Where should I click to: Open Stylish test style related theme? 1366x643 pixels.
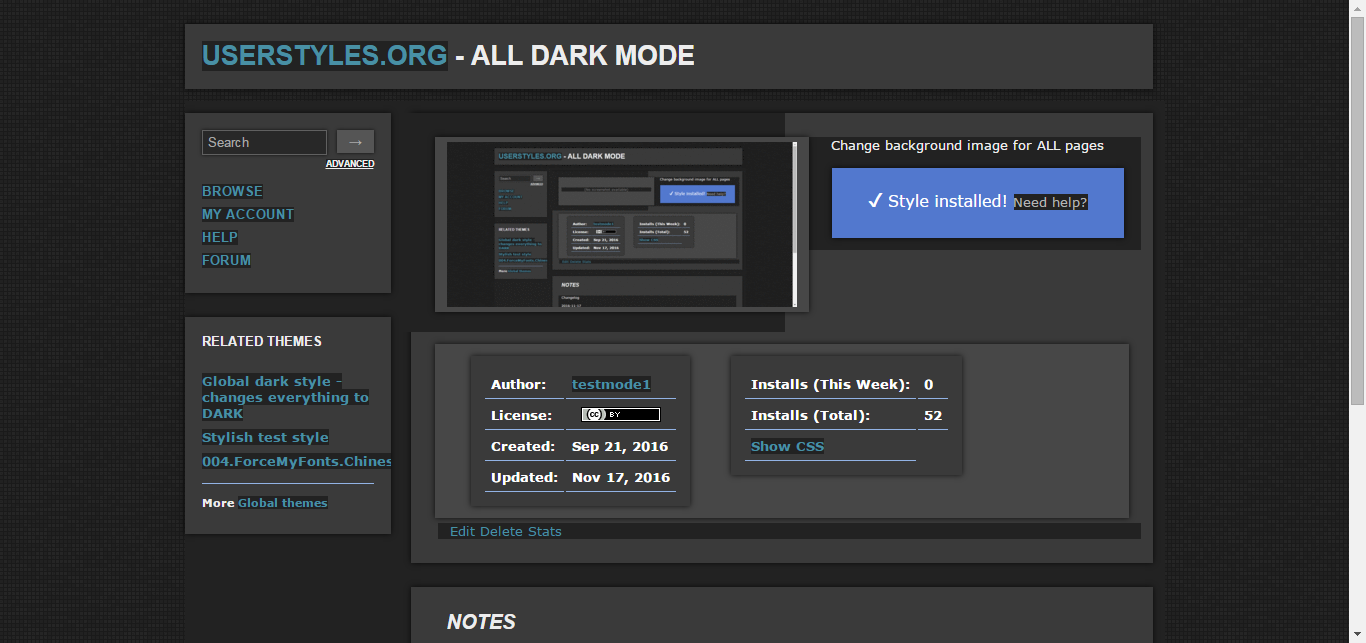click(x=265, y=437)
